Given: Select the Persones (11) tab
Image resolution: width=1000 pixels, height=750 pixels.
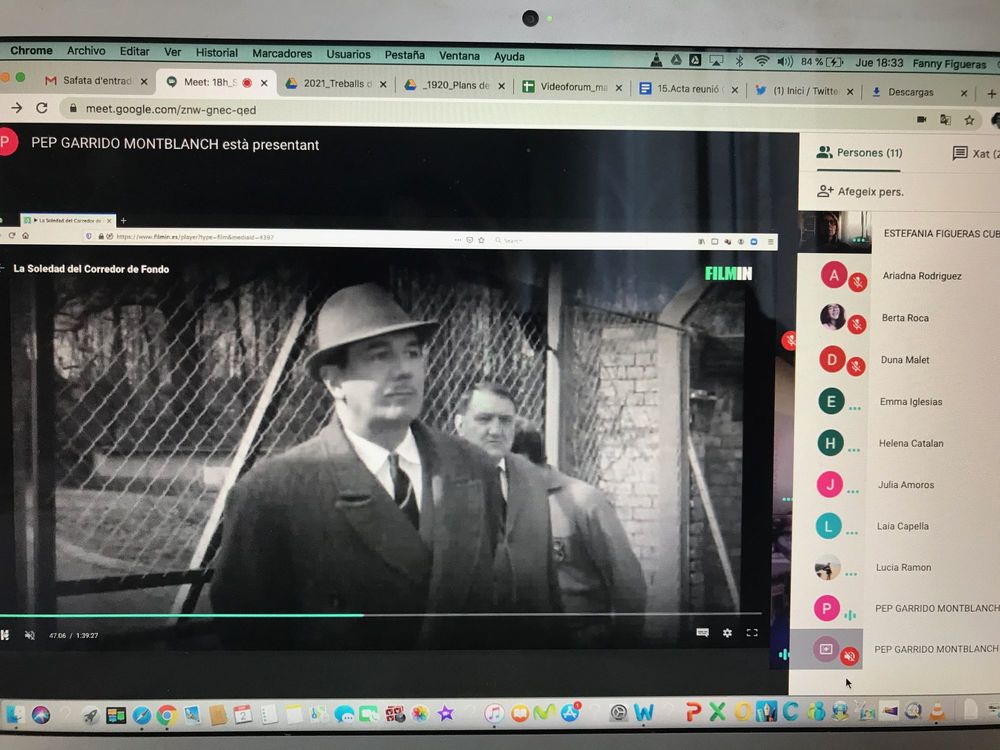Looking at the screenshot, I should click(859, 153).
